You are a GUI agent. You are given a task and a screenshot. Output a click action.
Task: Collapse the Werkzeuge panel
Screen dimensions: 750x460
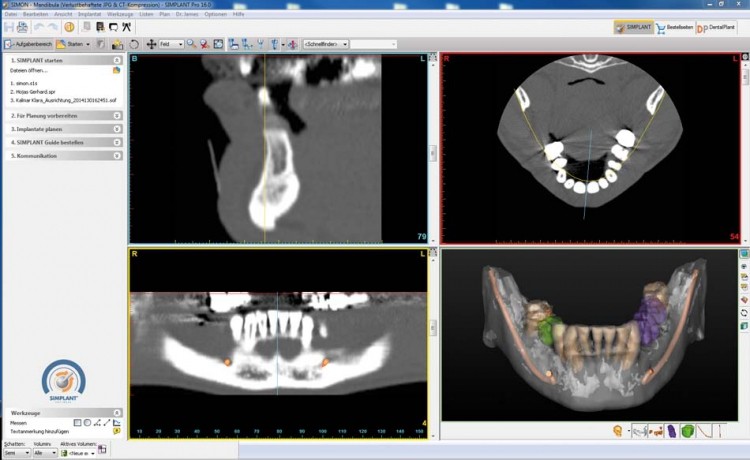coord(117,413)
